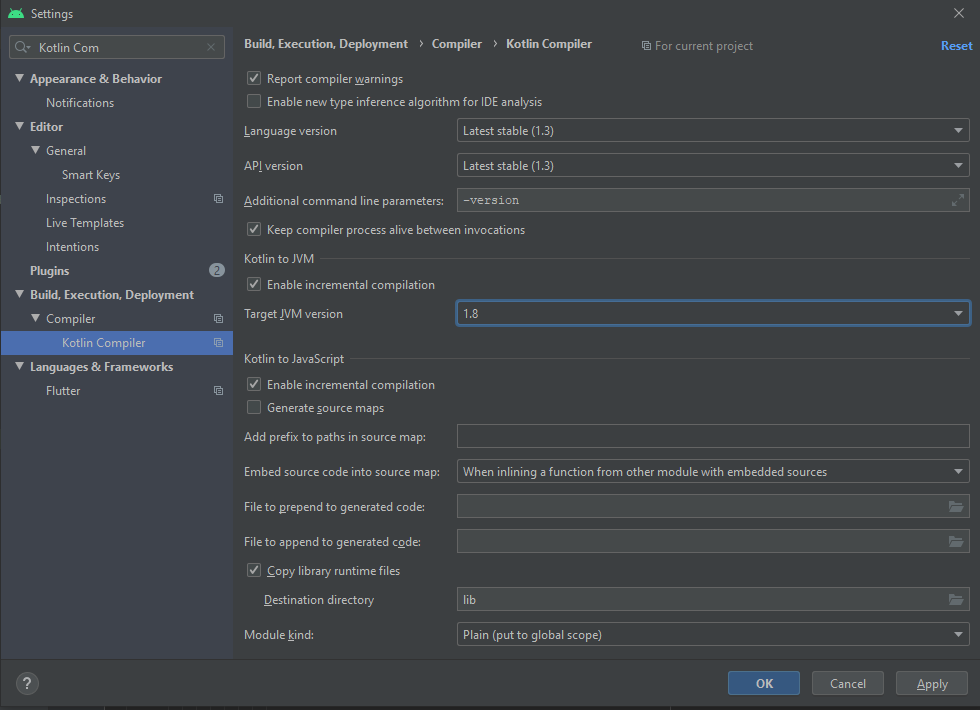Image resolution: width=980 pixels, height=710 pixels.
Task: Clear the search field with X icon
Action: (x=210, y=47)
